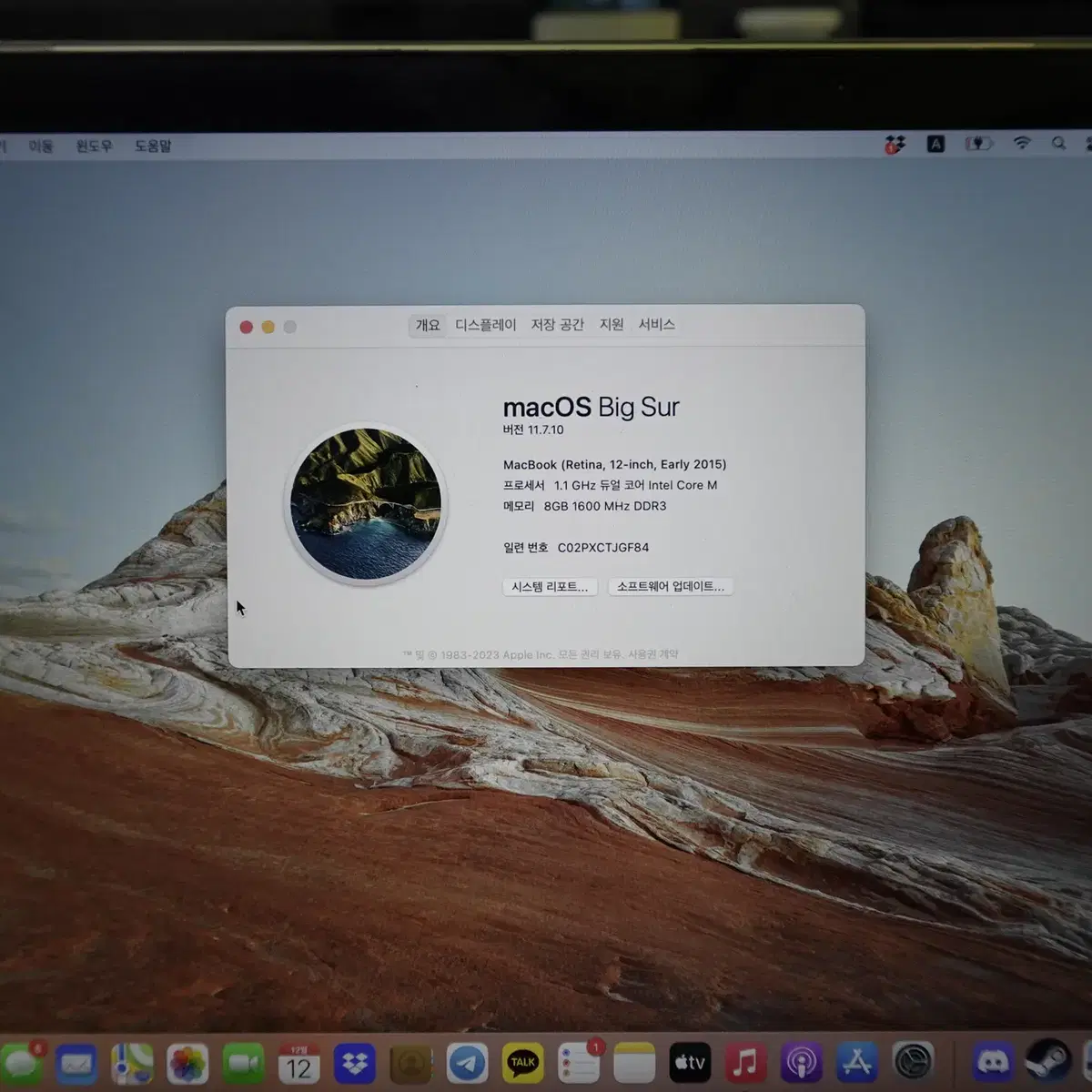
Task: Open the Mail app in the dock
Action: (76, 1063)
